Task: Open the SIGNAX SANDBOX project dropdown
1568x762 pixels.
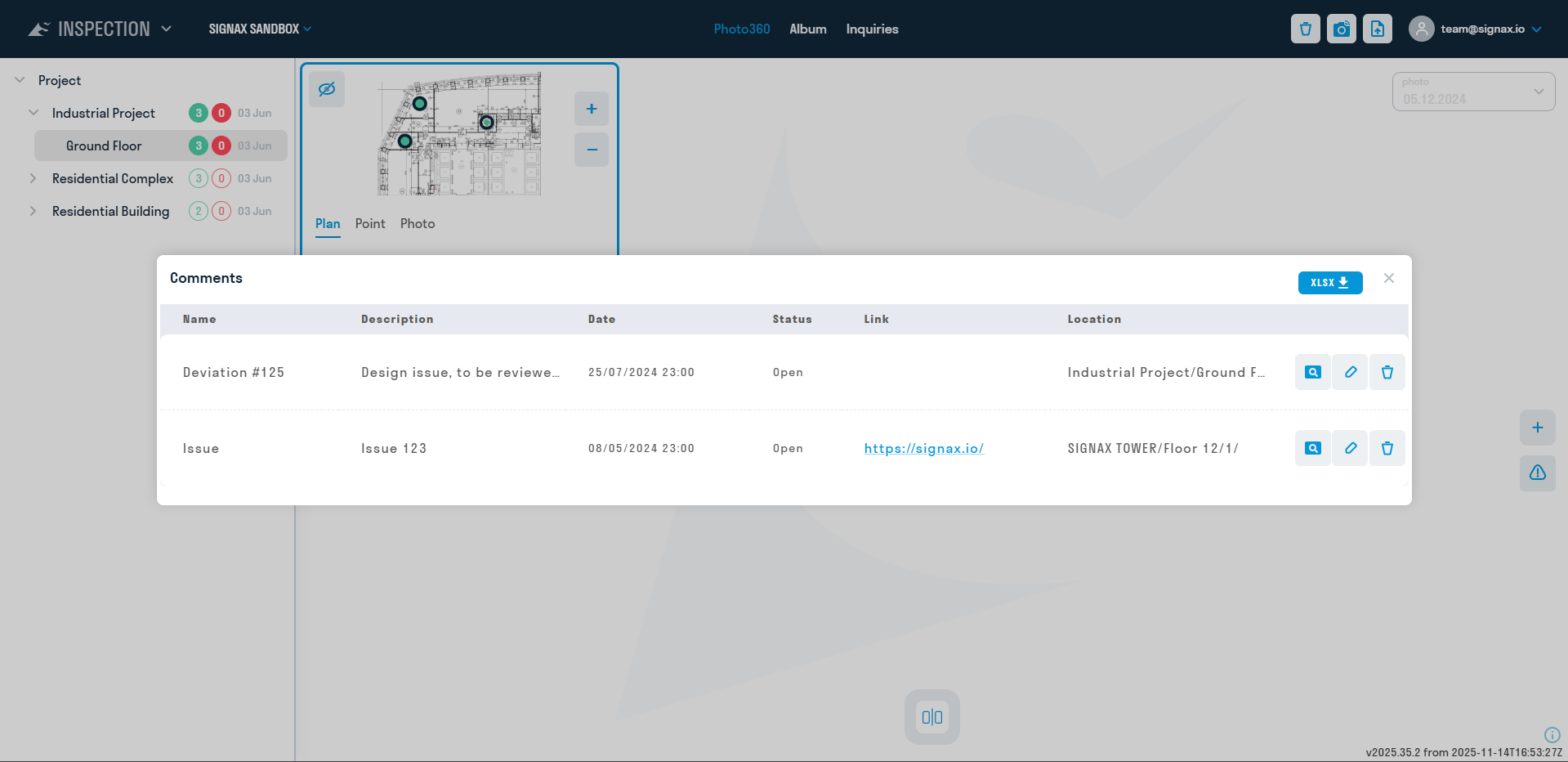Action: [260, 29]
